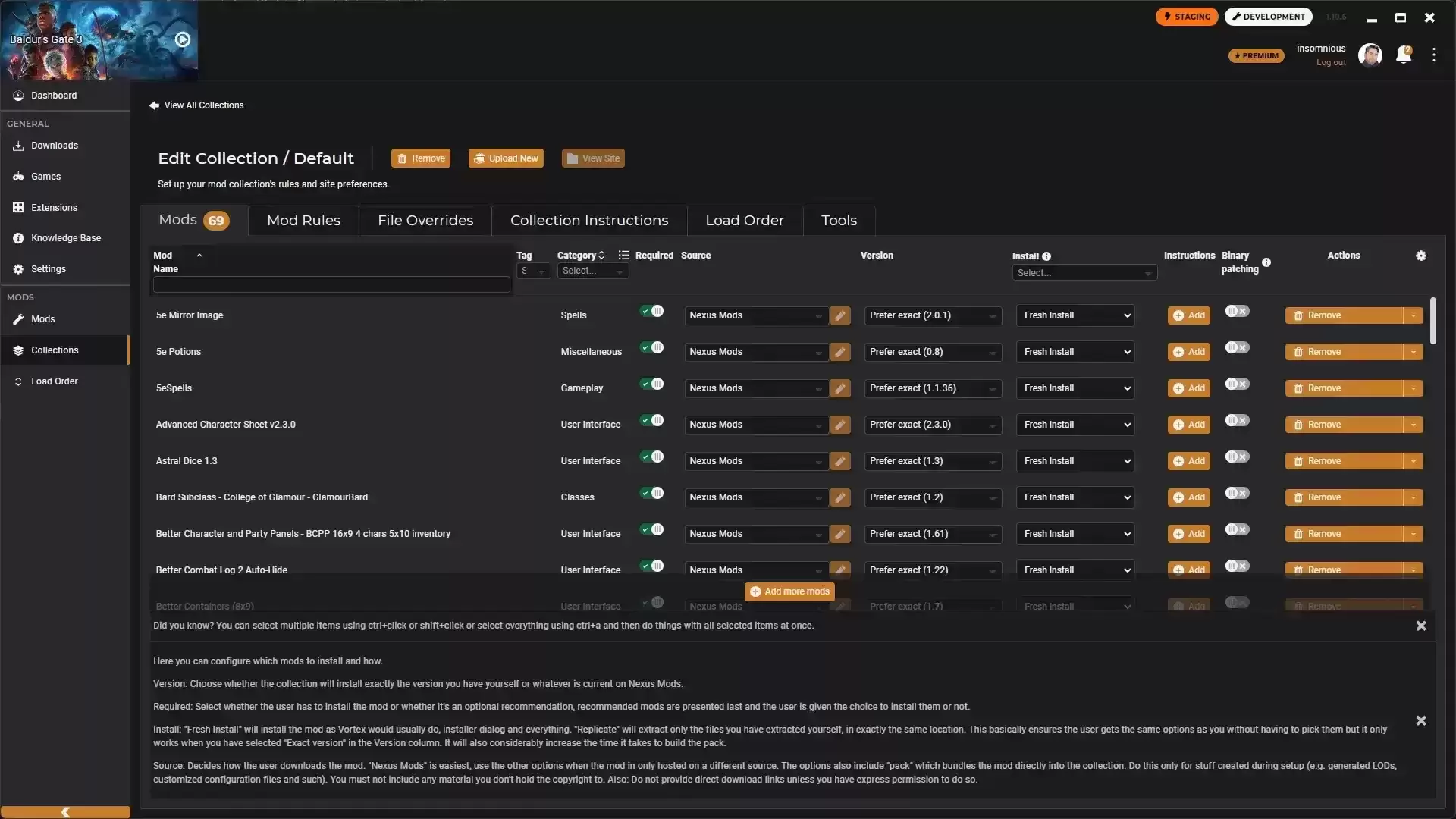Toggle the Required switch for 5e Potions
Screen dimensions: 1456x819
651,348
